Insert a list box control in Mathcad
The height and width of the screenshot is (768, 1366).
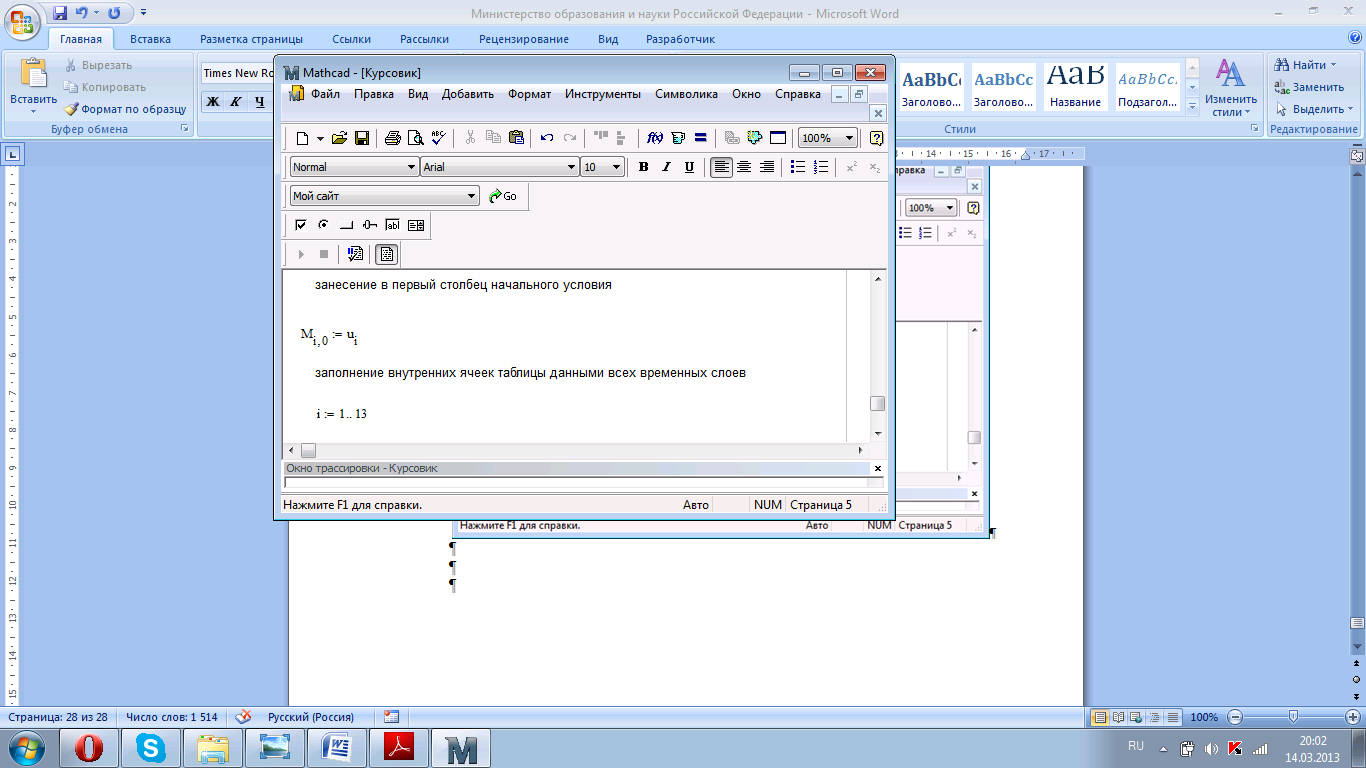pyautogui.click(x=416, y=225)
